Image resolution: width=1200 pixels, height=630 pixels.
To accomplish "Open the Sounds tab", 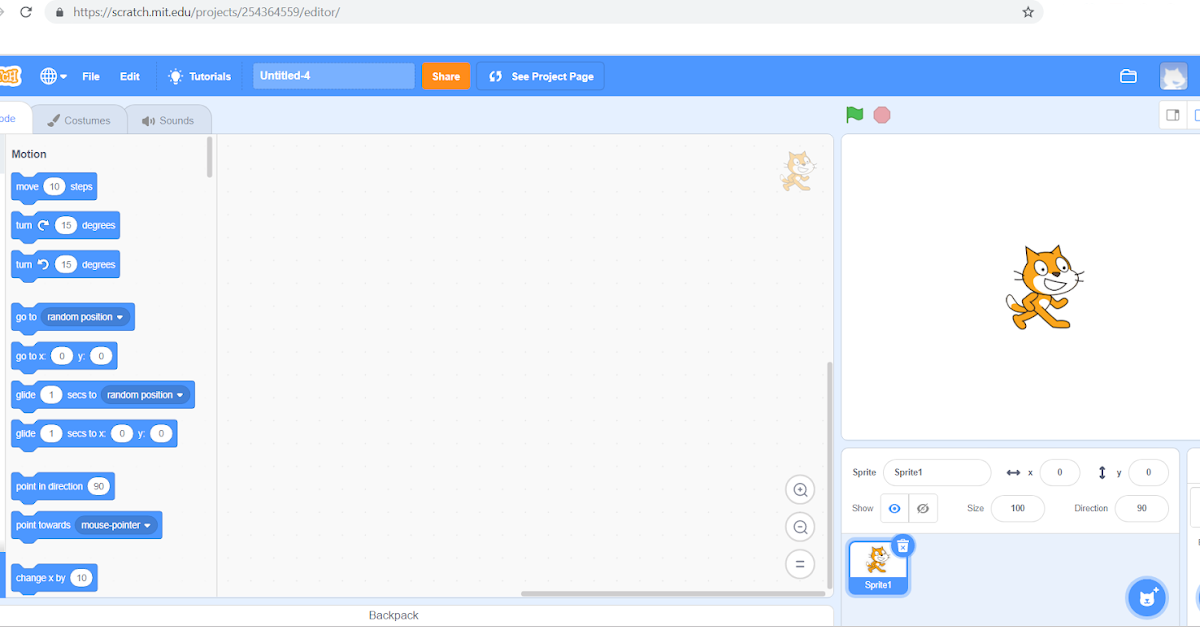I will pyautogui.click(x=169, y=119).
